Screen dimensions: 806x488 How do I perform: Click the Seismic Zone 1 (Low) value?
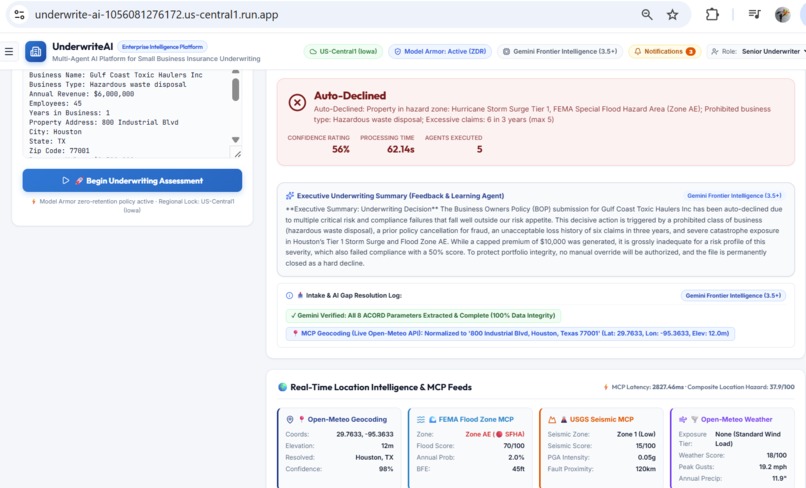636,435
